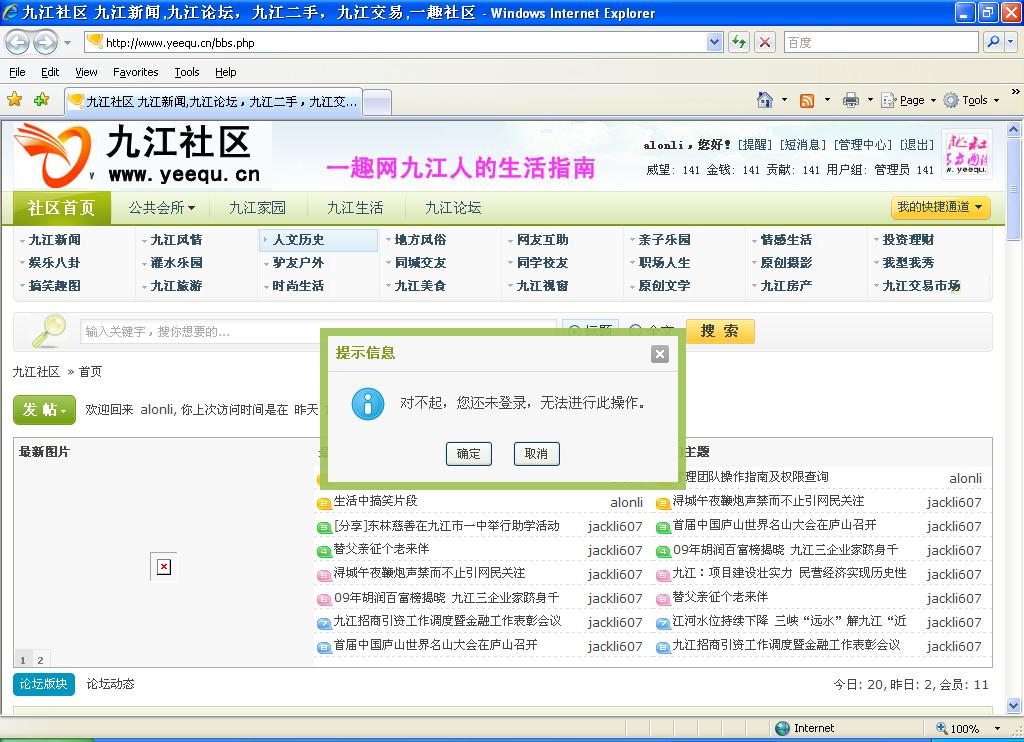Switch to the 九江论坛 nav tab
Image resolution: width=1024 pixels, height=742 pixels.
coord(453,208)
